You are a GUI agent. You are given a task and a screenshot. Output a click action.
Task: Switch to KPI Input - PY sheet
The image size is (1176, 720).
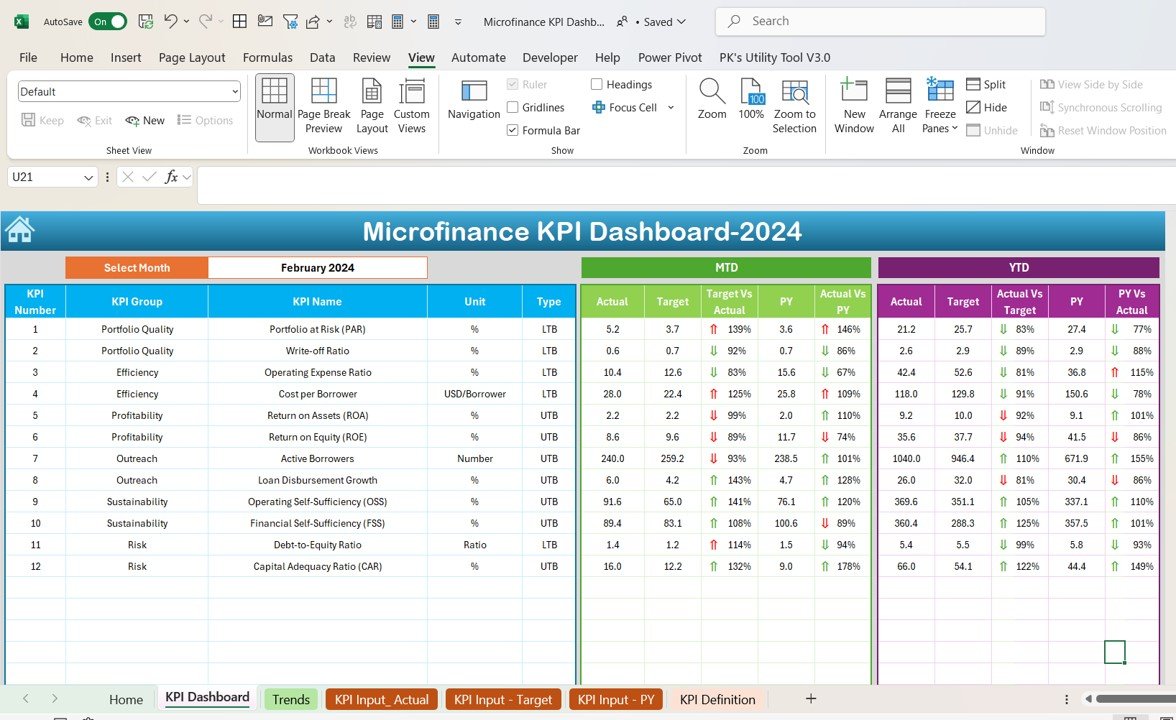tap(616, 700)
